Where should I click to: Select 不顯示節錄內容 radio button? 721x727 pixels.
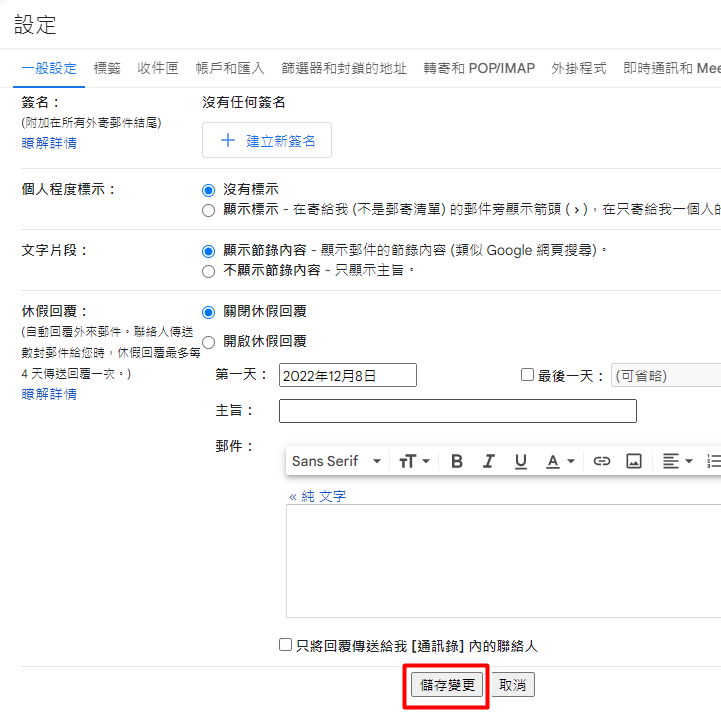coord(209,271)
